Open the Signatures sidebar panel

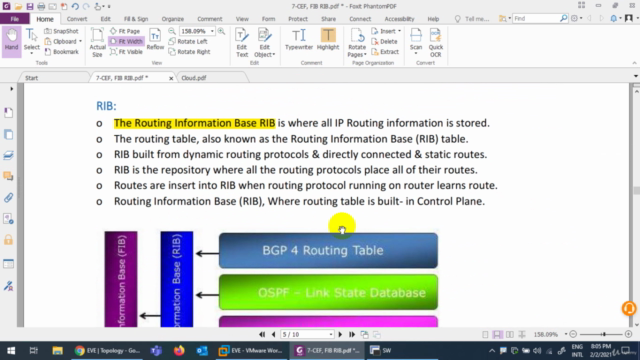click(x=9, y=285)
